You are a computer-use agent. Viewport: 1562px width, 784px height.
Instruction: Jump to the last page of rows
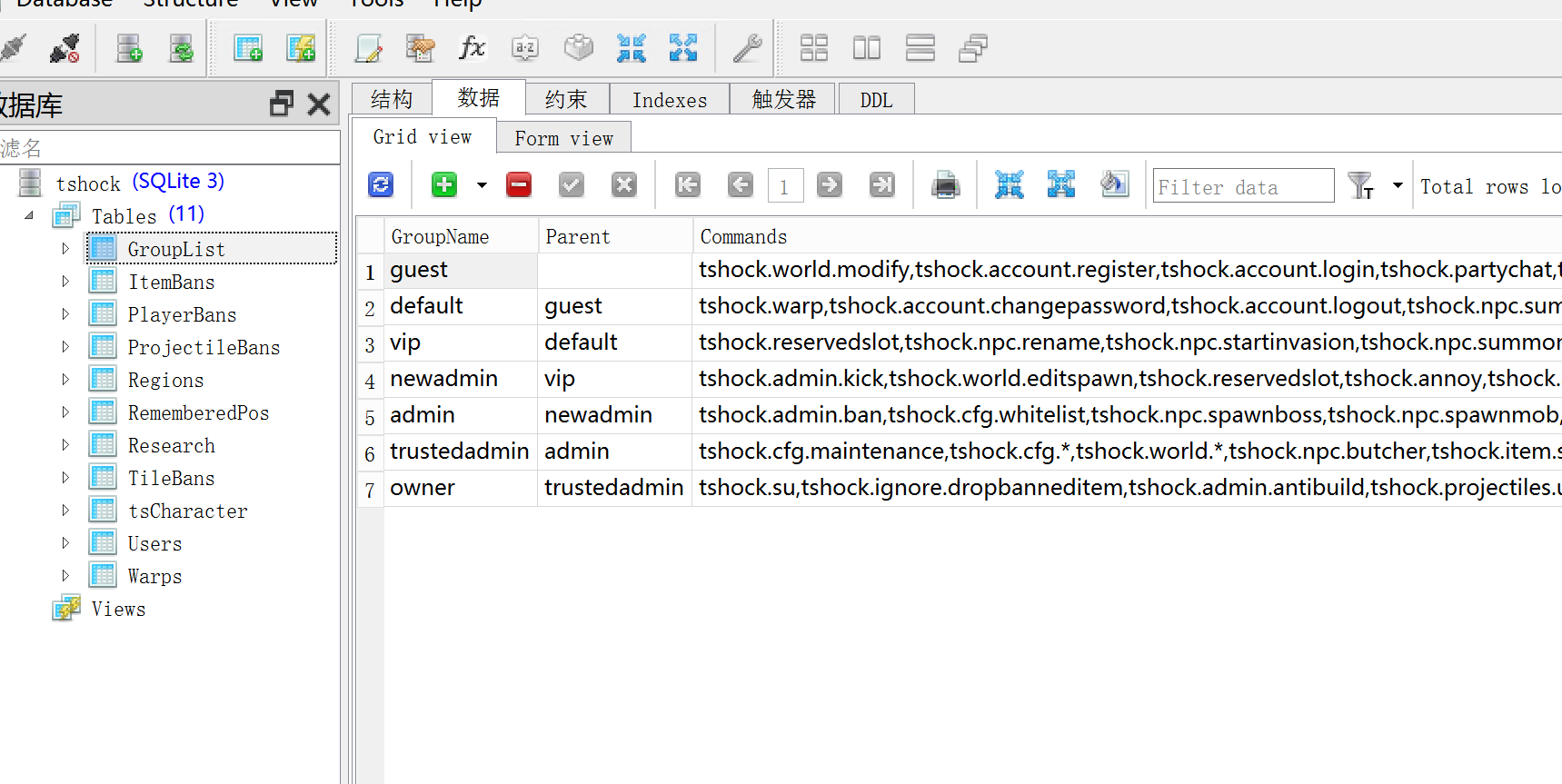(x=881, y=185)
